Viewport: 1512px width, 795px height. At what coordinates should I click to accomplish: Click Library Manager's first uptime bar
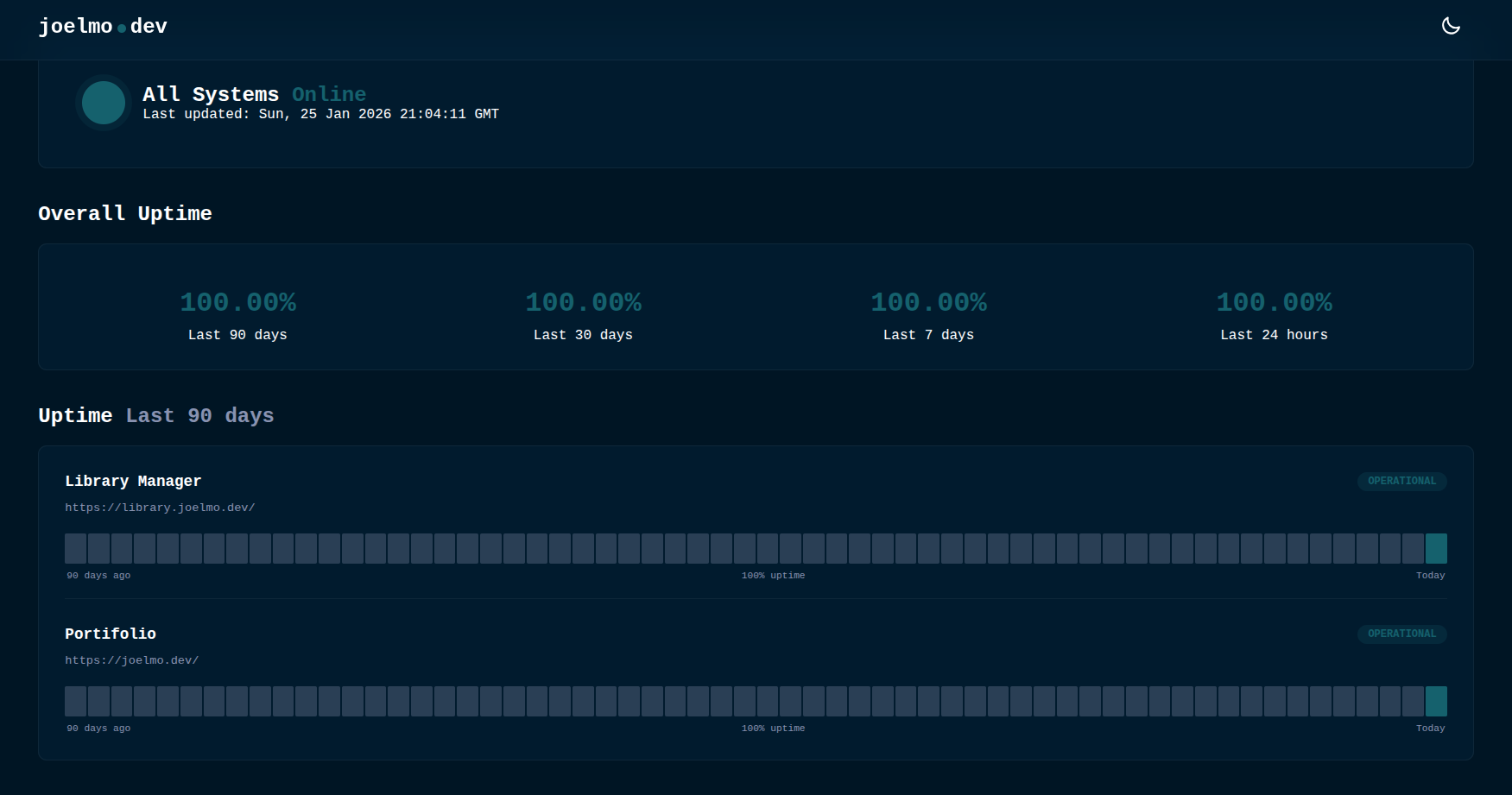click(x=76, y=548)
